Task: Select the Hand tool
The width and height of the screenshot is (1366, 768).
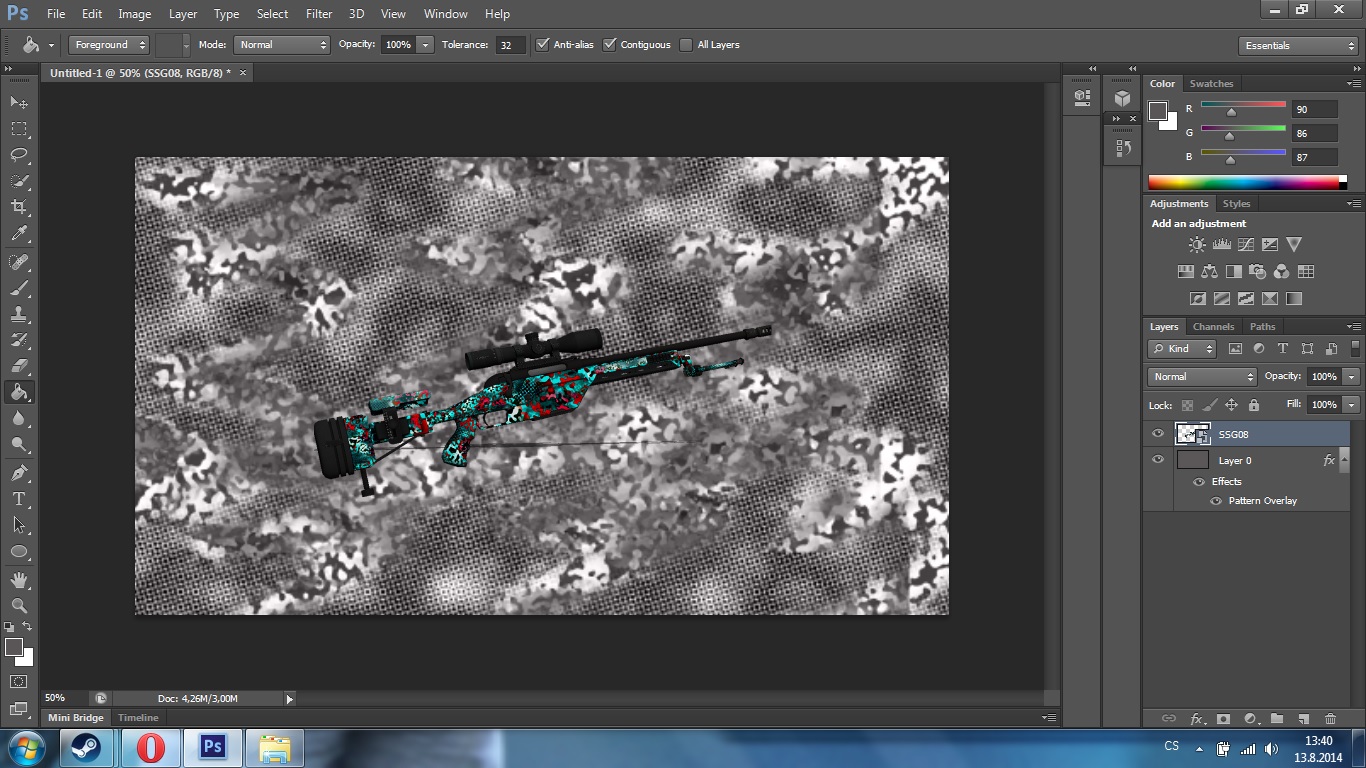Action: click(x=19, y=579)
